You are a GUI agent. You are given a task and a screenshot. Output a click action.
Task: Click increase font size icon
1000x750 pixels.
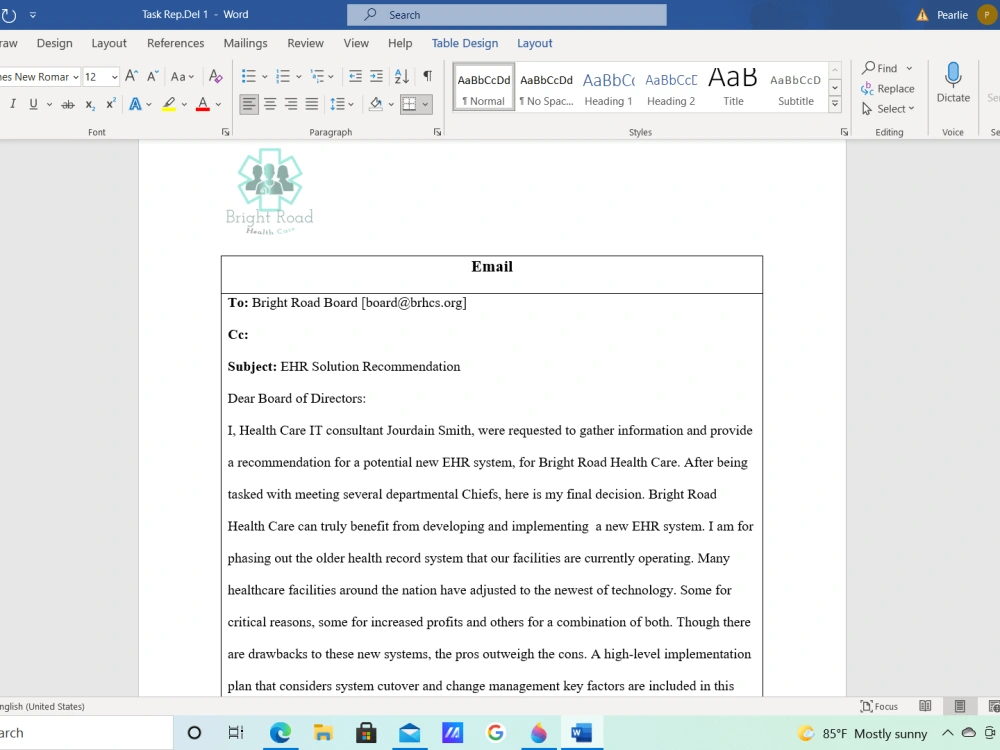[131, 77]
